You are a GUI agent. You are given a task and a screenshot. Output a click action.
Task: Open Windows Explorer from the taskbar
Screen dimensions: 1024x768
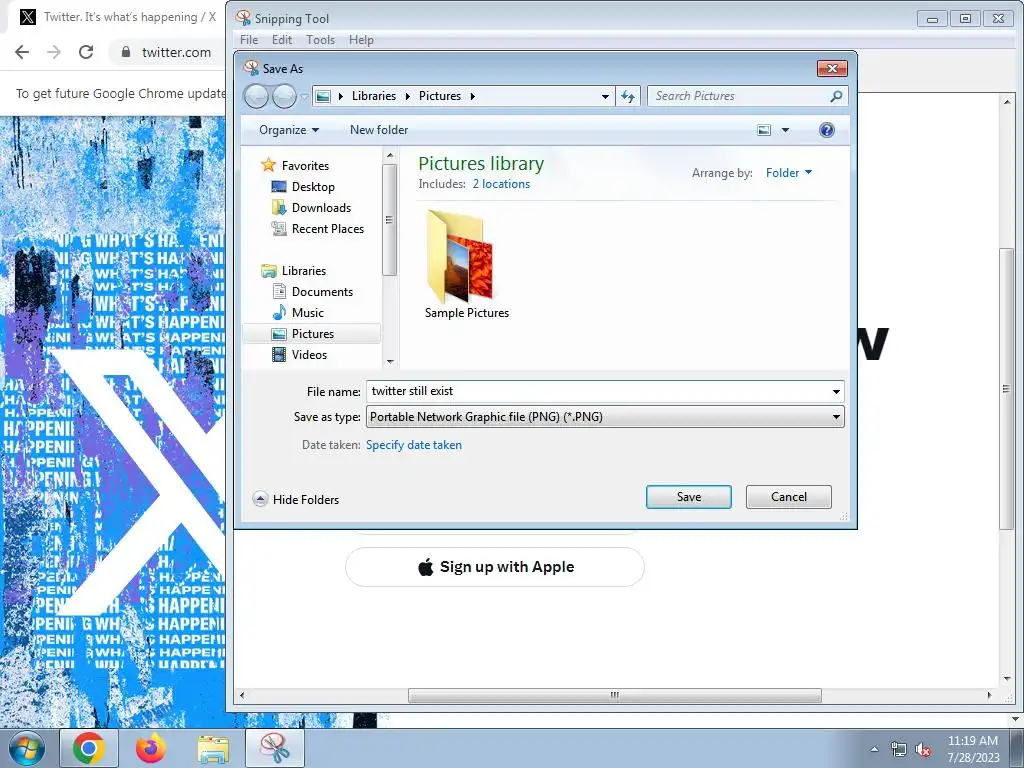tap(213, 748)
